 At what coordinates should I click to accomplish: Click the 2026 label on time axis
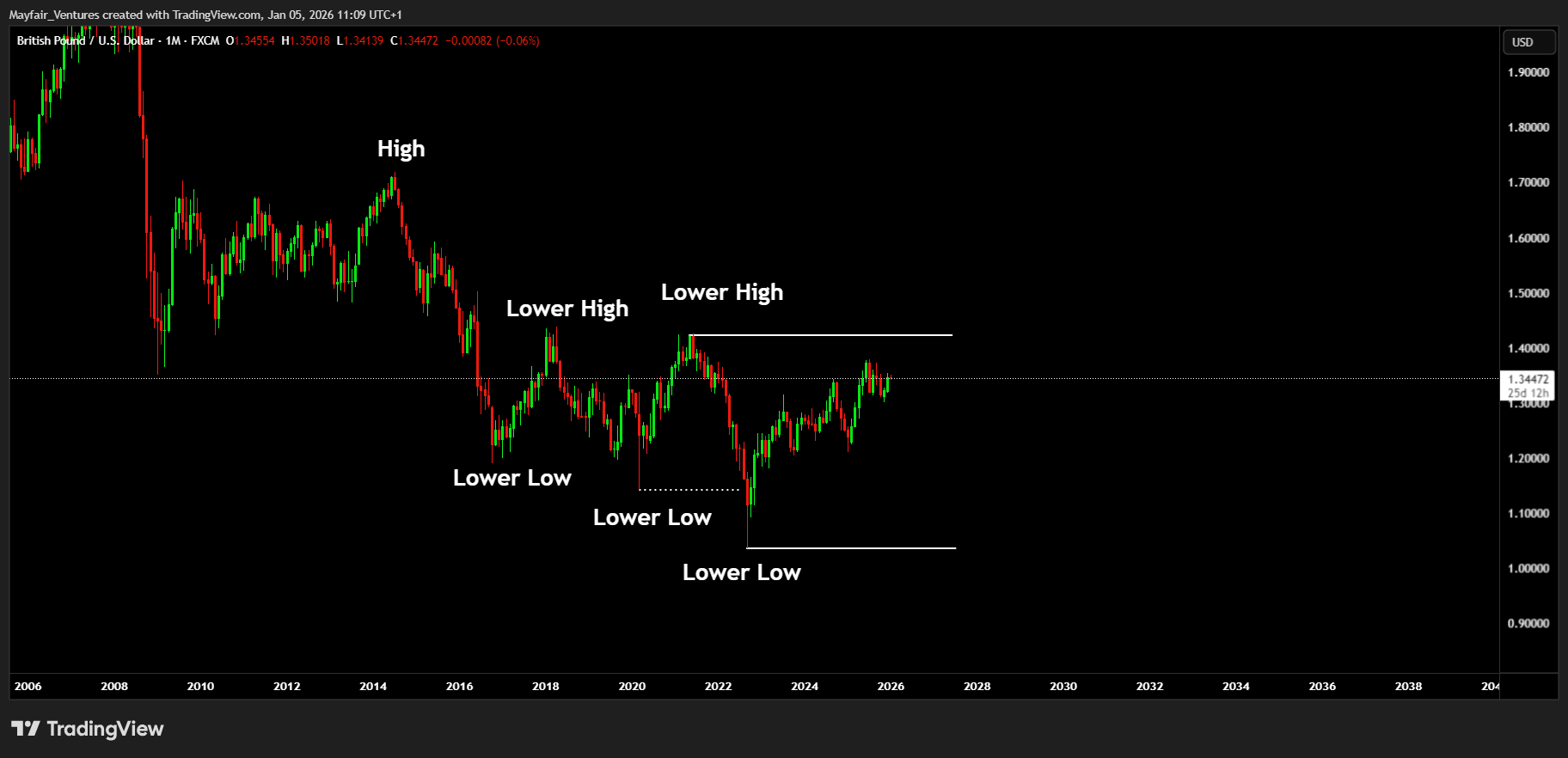891,686
